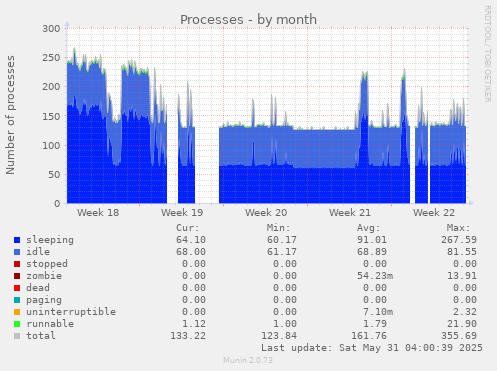Click sleeping current value 64.10
The width and height of the screenshot is (497, 371).
tap(191, 240)
